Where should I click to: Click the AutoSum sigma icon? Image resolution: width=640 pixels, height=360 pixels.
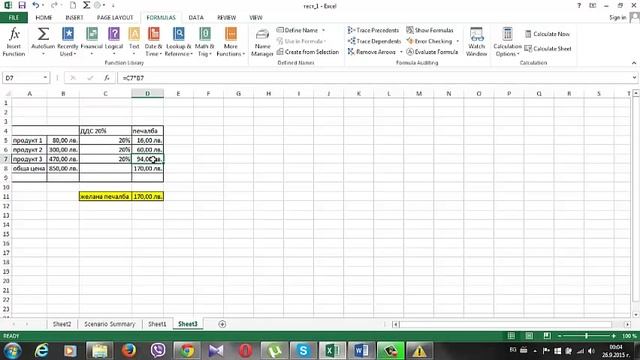click(43, 34)
